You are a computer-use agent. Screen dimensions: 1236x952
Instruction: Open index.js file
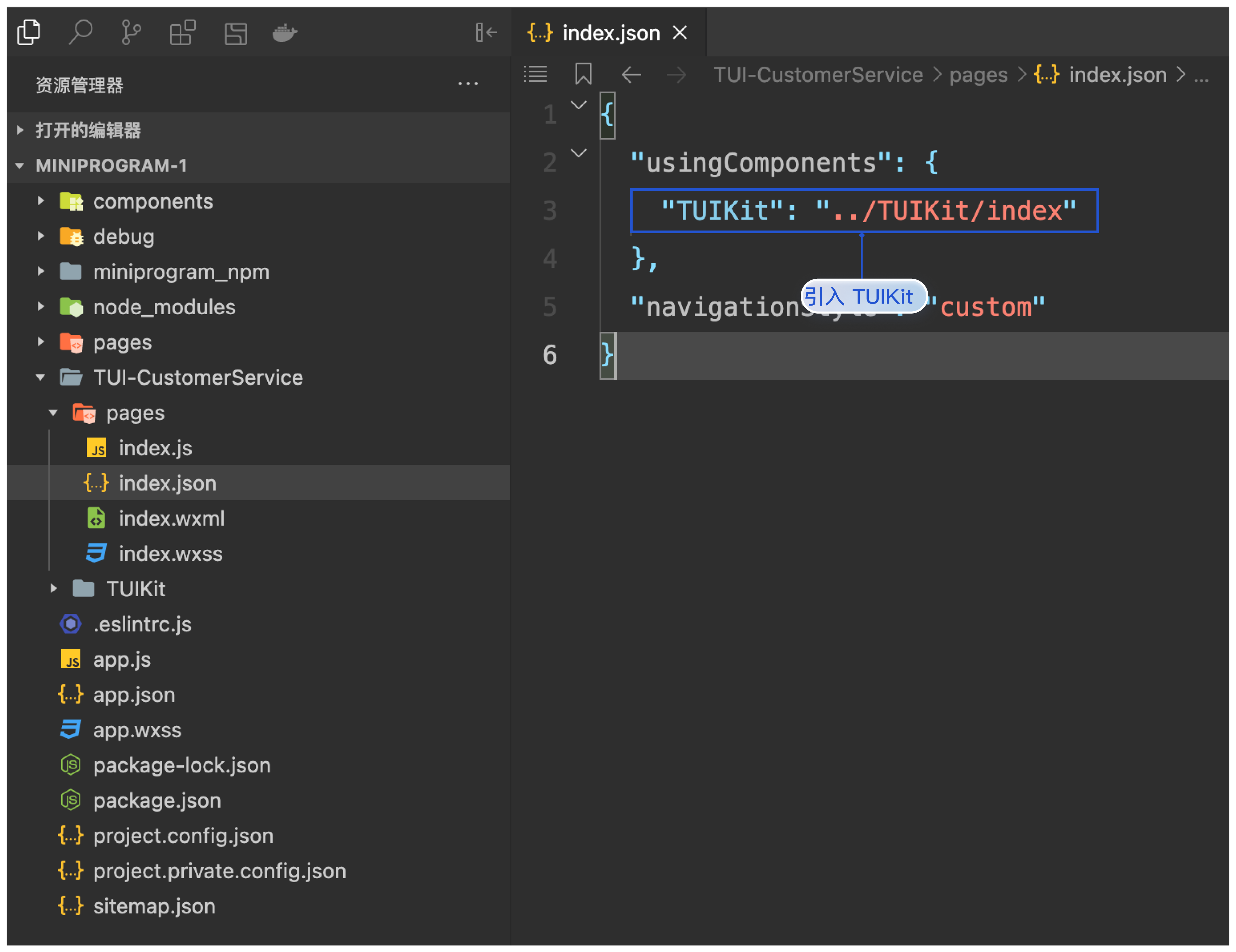[x=155, y=448]
